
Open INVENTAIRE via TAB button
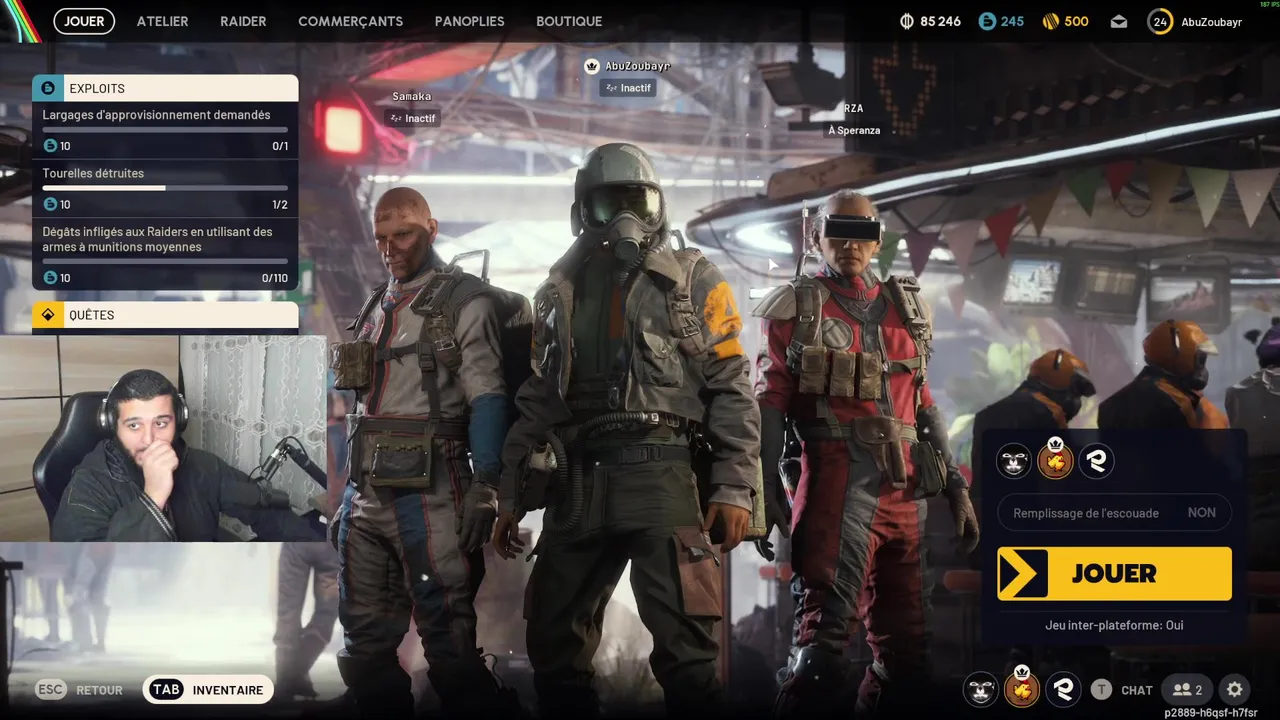click(x=208, y=690)
